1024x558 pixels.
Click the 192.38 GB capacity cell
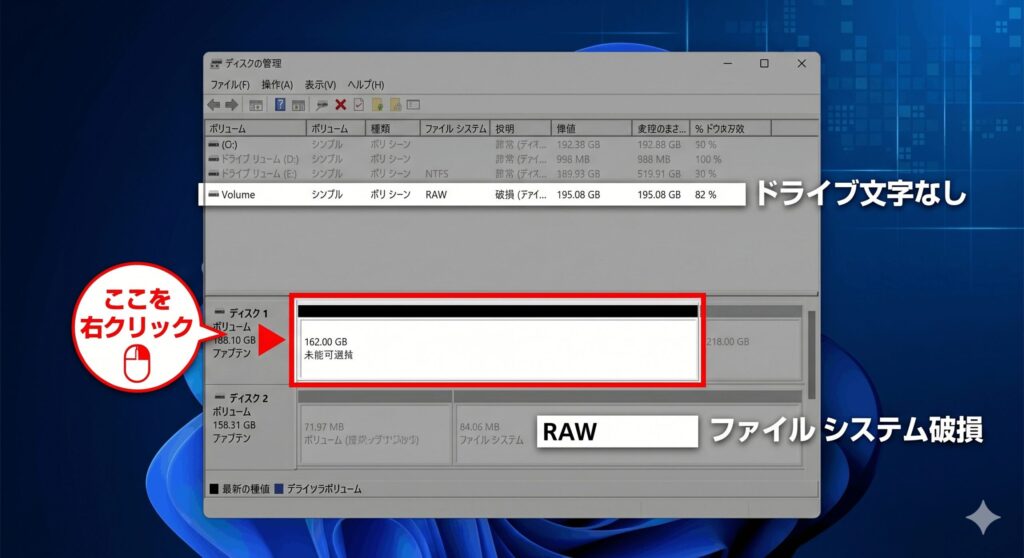click(x=578, y=144)
